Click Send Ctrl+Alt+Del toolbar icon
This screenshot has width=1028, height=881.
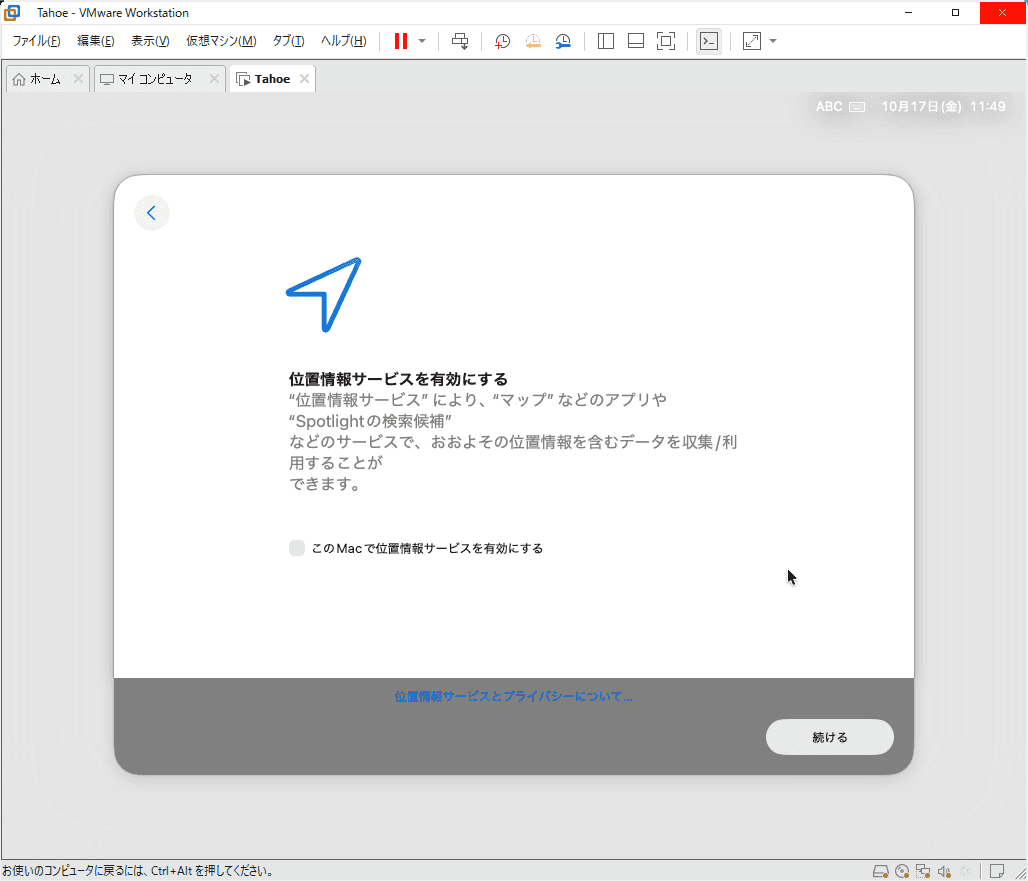(x=460, y=41)
